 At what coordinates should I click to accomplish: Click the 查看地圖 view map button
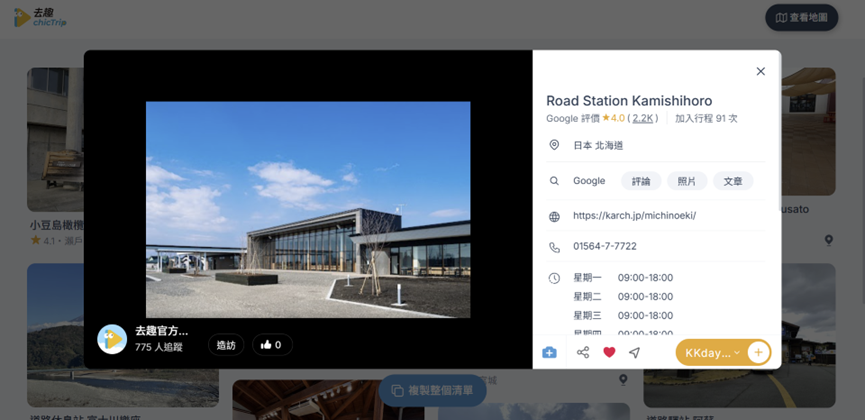(802, 18)
